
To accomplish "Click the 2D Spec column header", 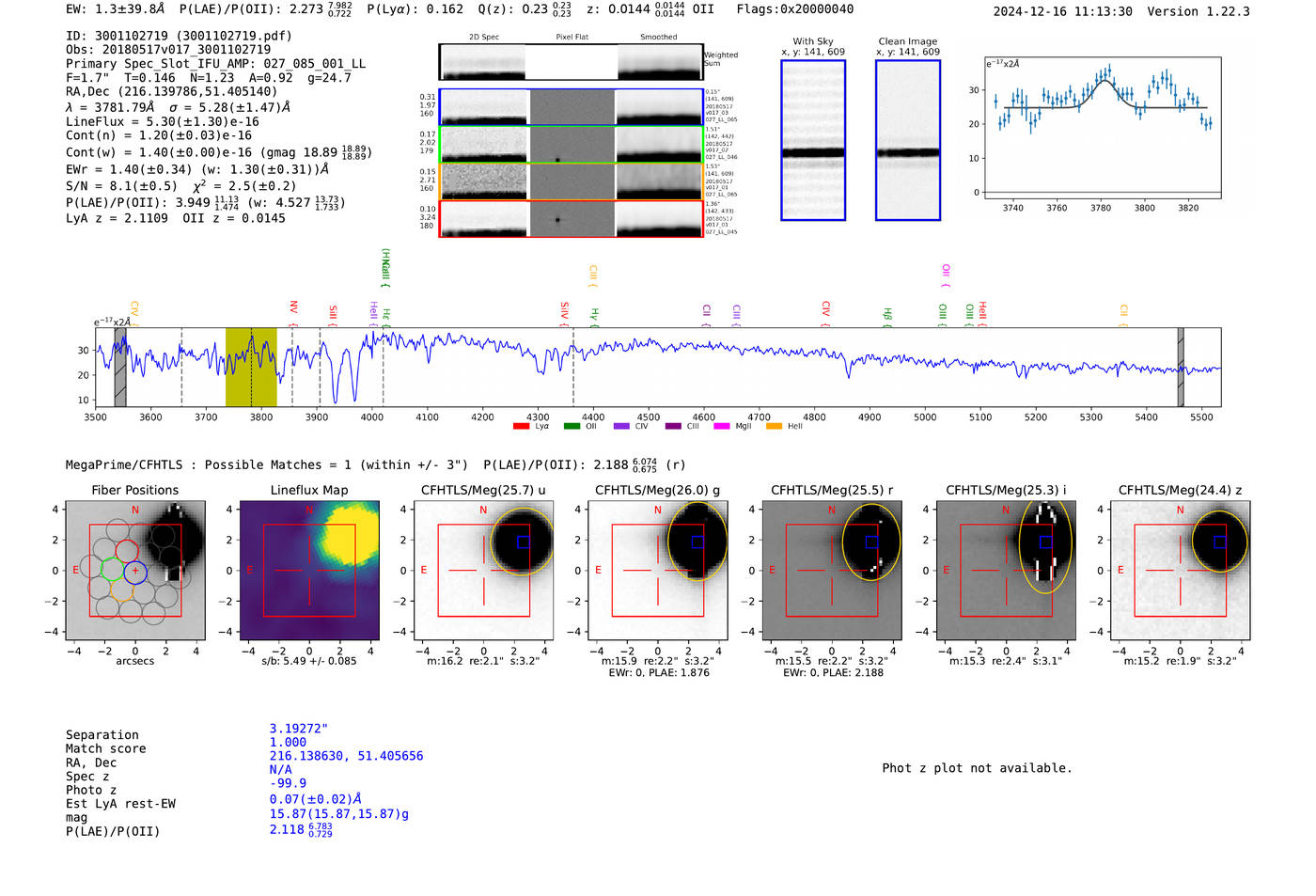I will coord(484,37).
